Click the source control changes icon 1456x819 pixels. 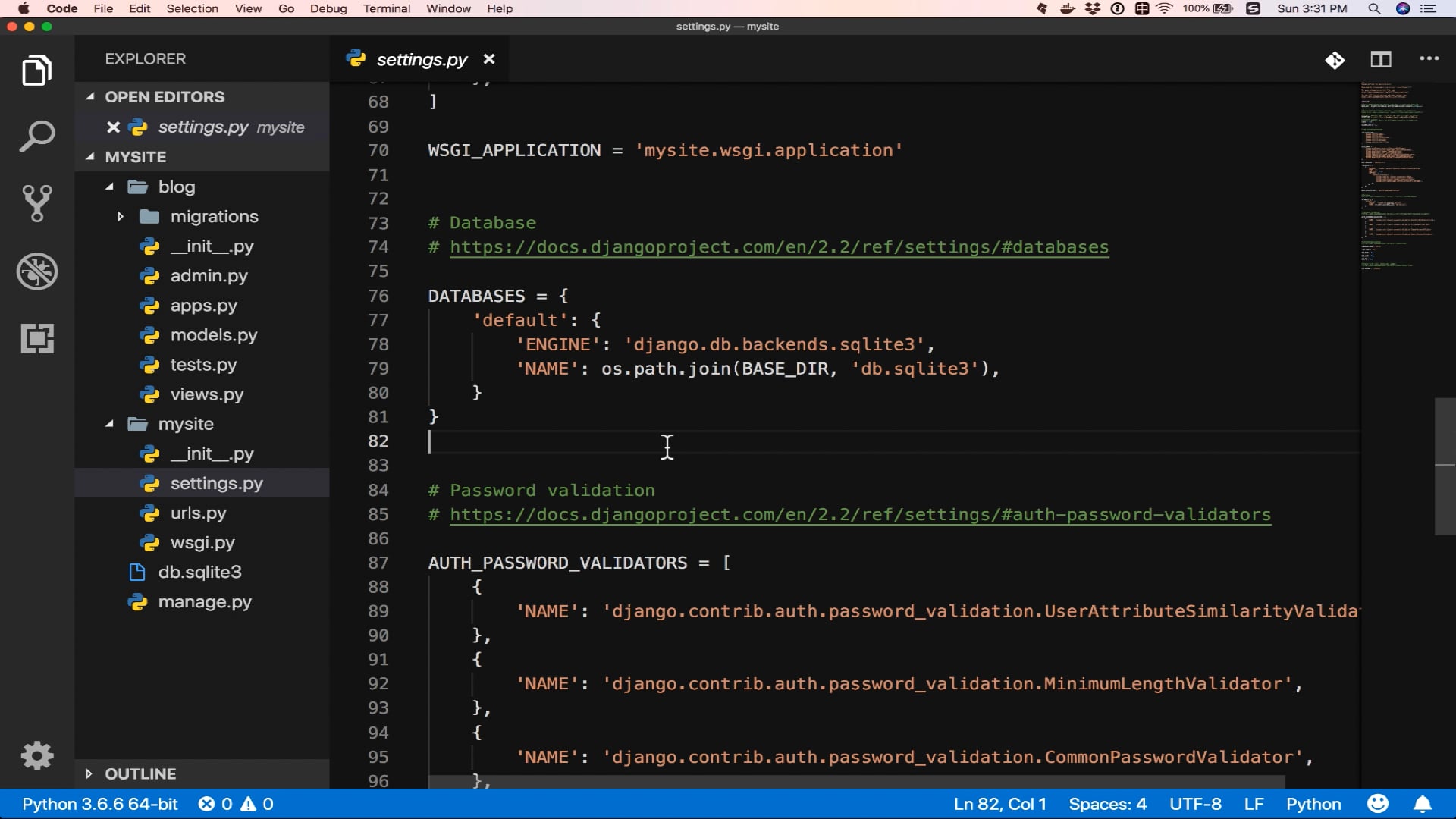pos(1335,60)
